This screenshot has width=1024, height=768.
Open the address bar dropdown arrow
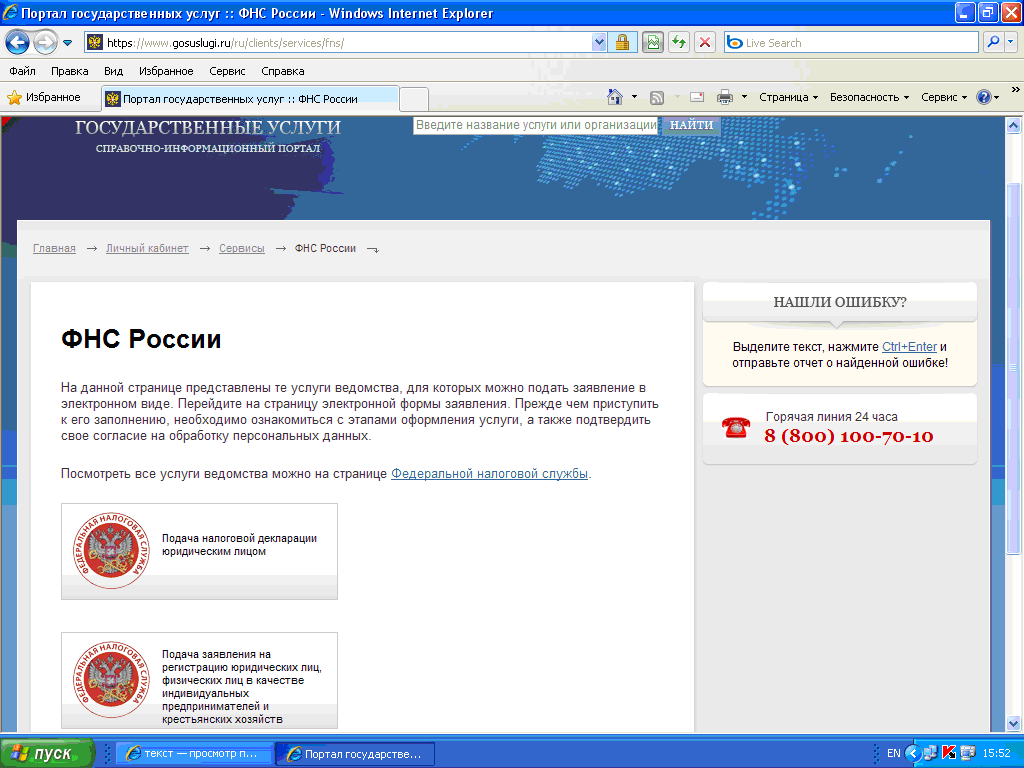click(598, 42)
